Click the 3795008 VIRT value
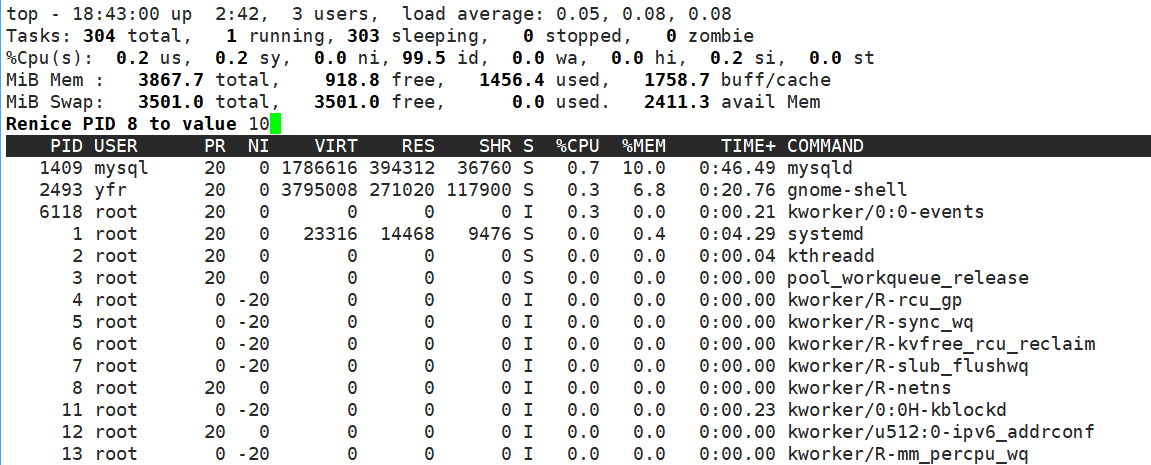1151x465 pixels. [x=319, y=190]
